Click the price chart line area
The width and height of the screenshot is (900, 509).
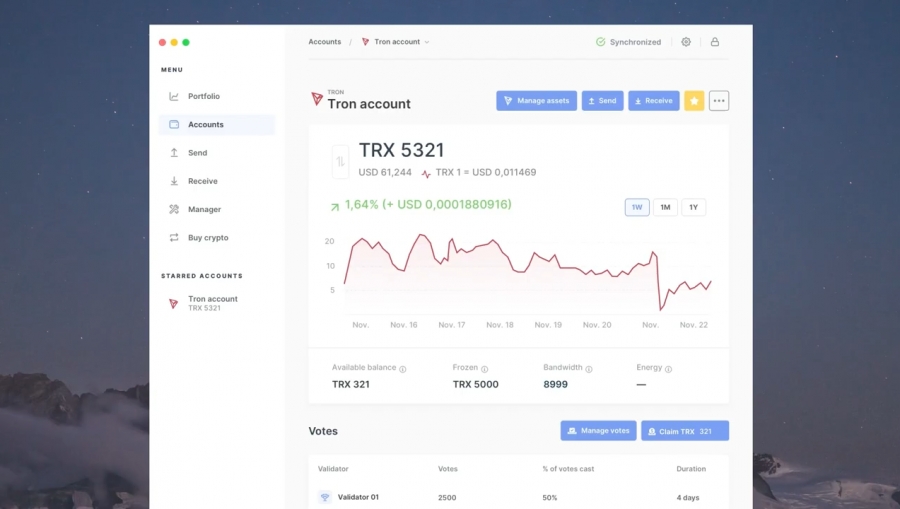(527, 273)
